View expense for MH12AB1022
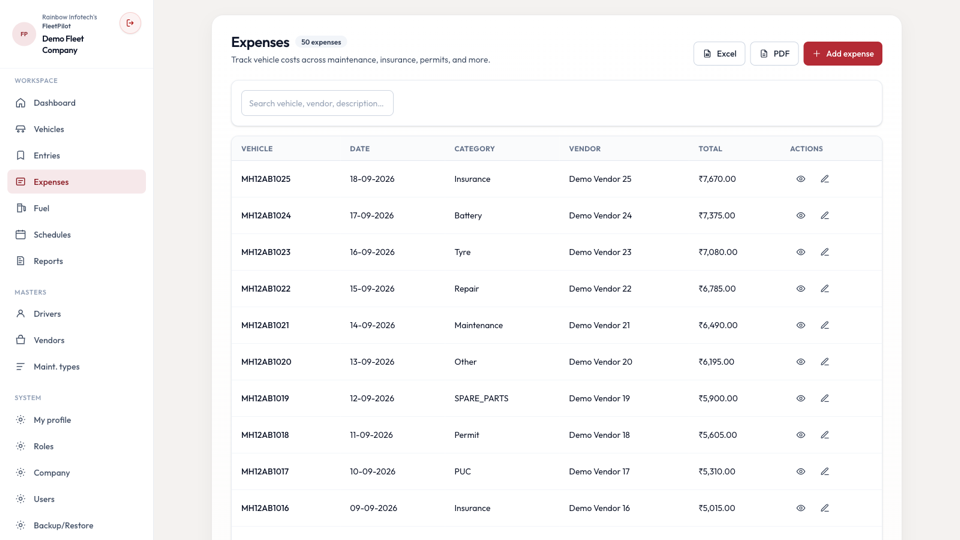This screenshot has height=540, width=960. [800, 288]
